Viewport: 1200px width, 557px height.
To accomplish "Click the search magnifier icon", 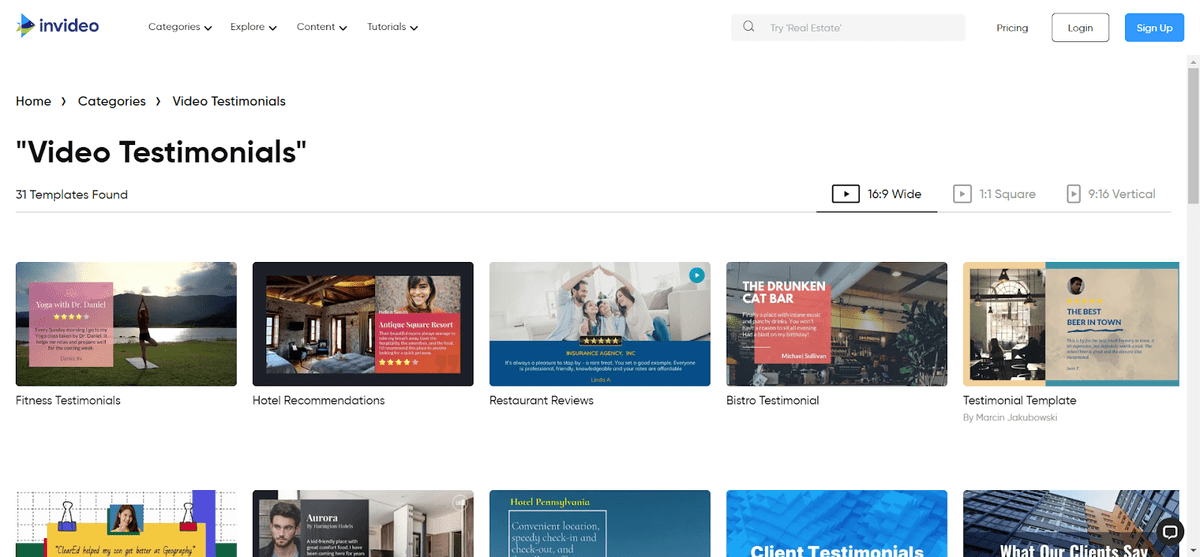I will click(748, 28).
